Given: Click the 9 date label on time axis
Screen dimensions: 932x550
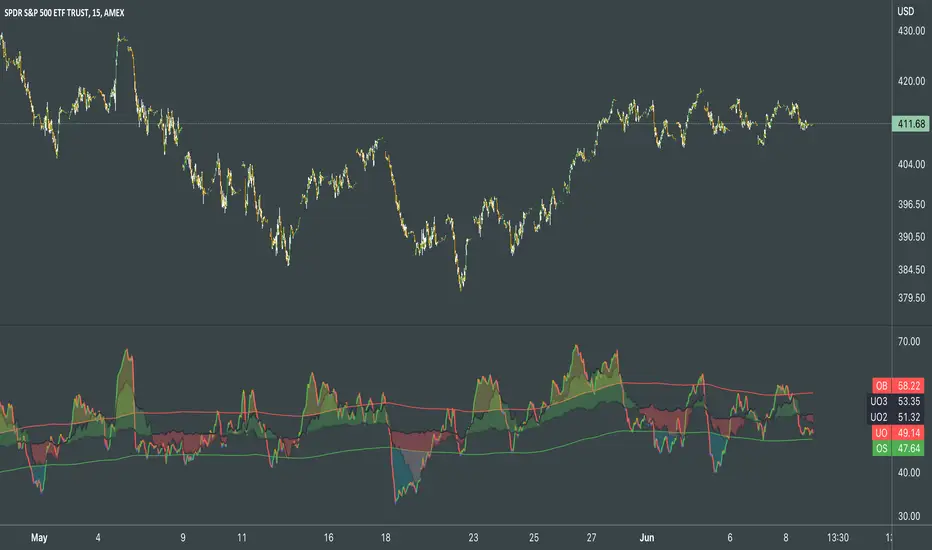Looking at the screenshot, I should [x=182, y=538].
